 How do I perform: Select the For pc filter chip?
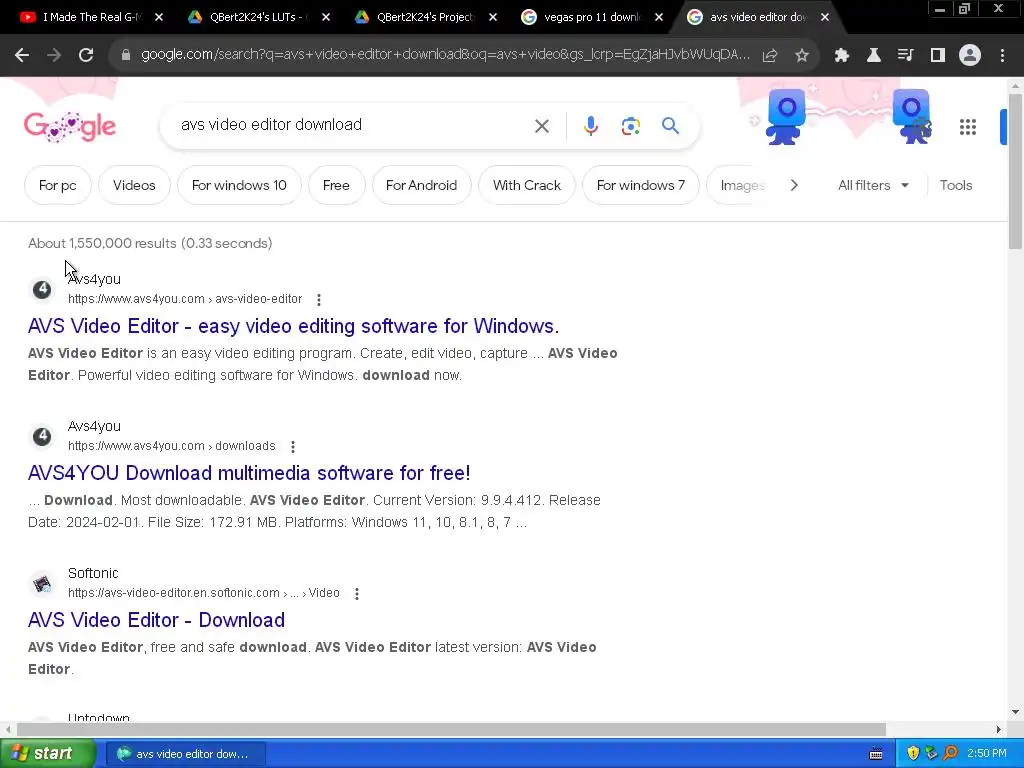57,185
